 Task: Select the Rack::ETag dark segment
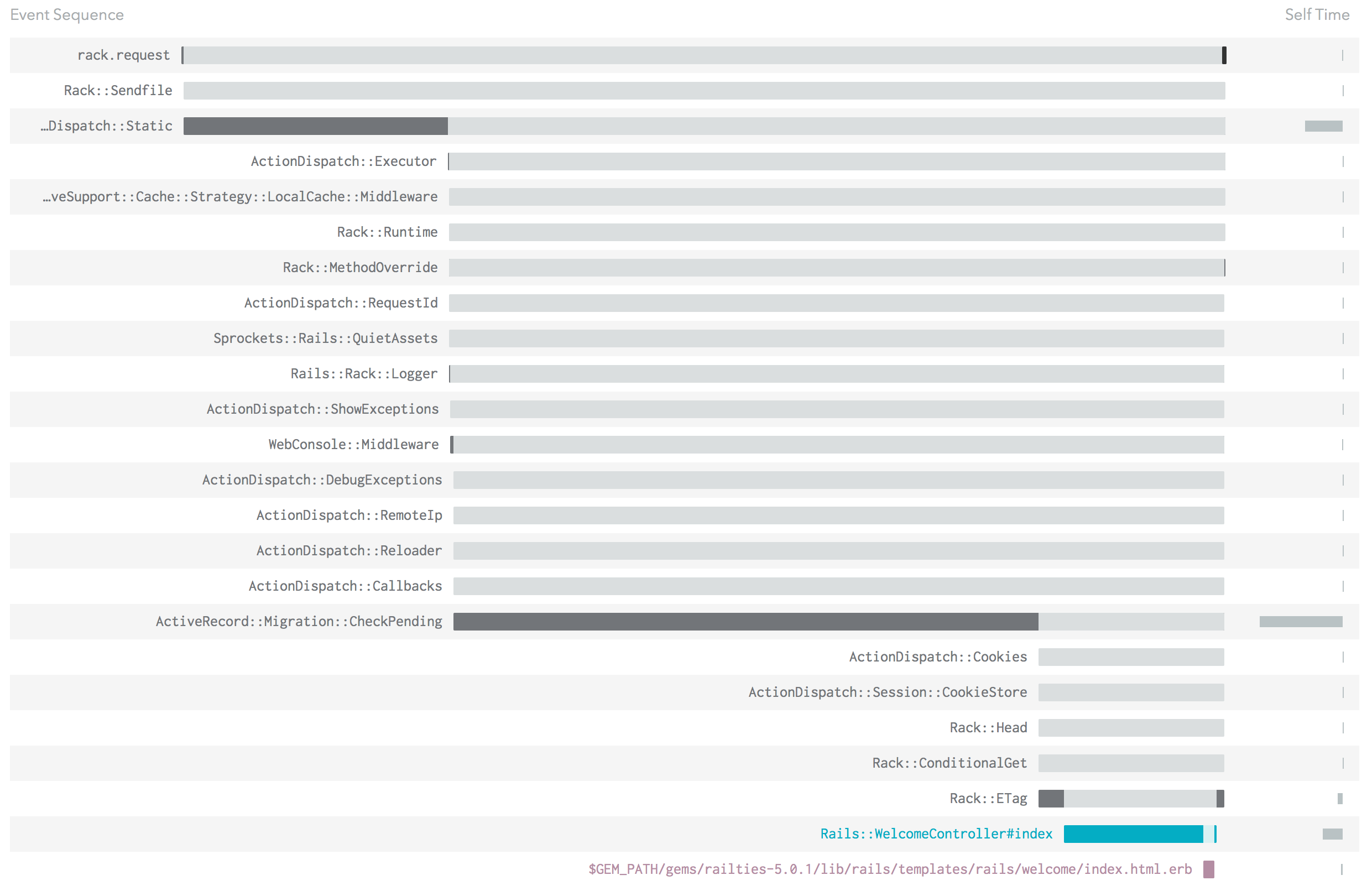[1052, 798]
